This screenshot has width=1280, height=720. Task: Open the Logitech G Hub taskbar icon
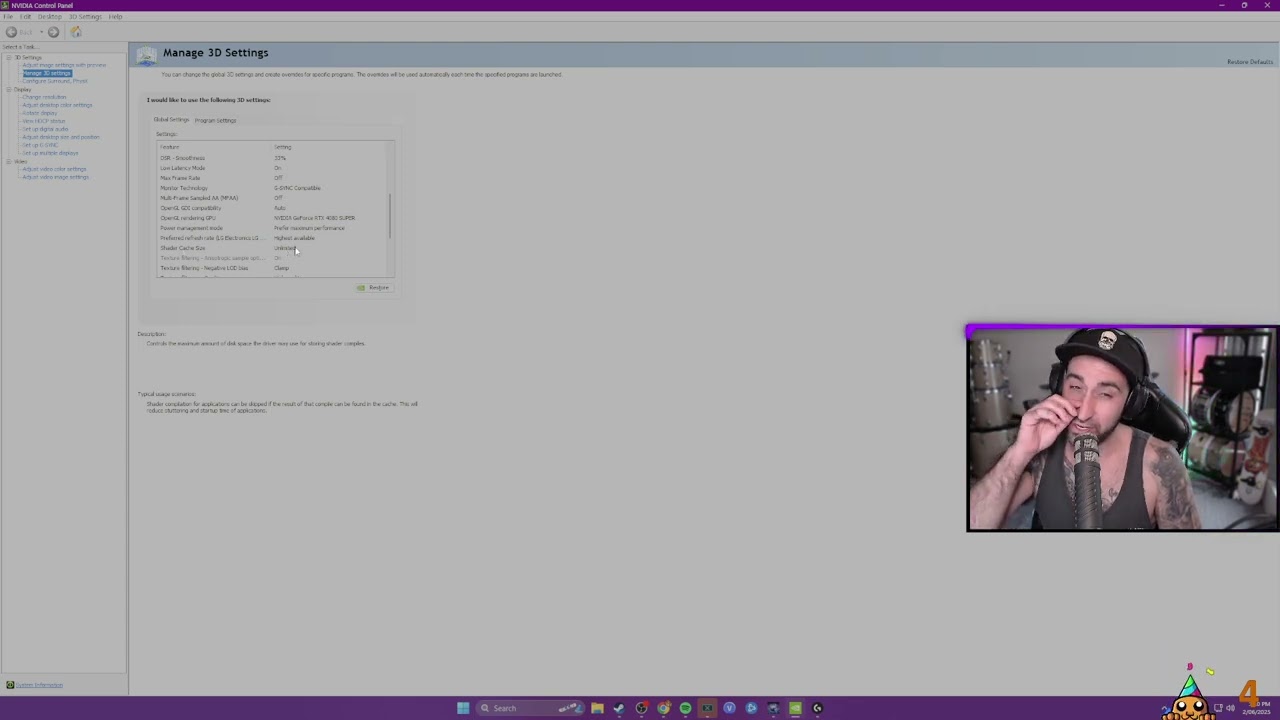pyautogui.click(x=817, y=708)
